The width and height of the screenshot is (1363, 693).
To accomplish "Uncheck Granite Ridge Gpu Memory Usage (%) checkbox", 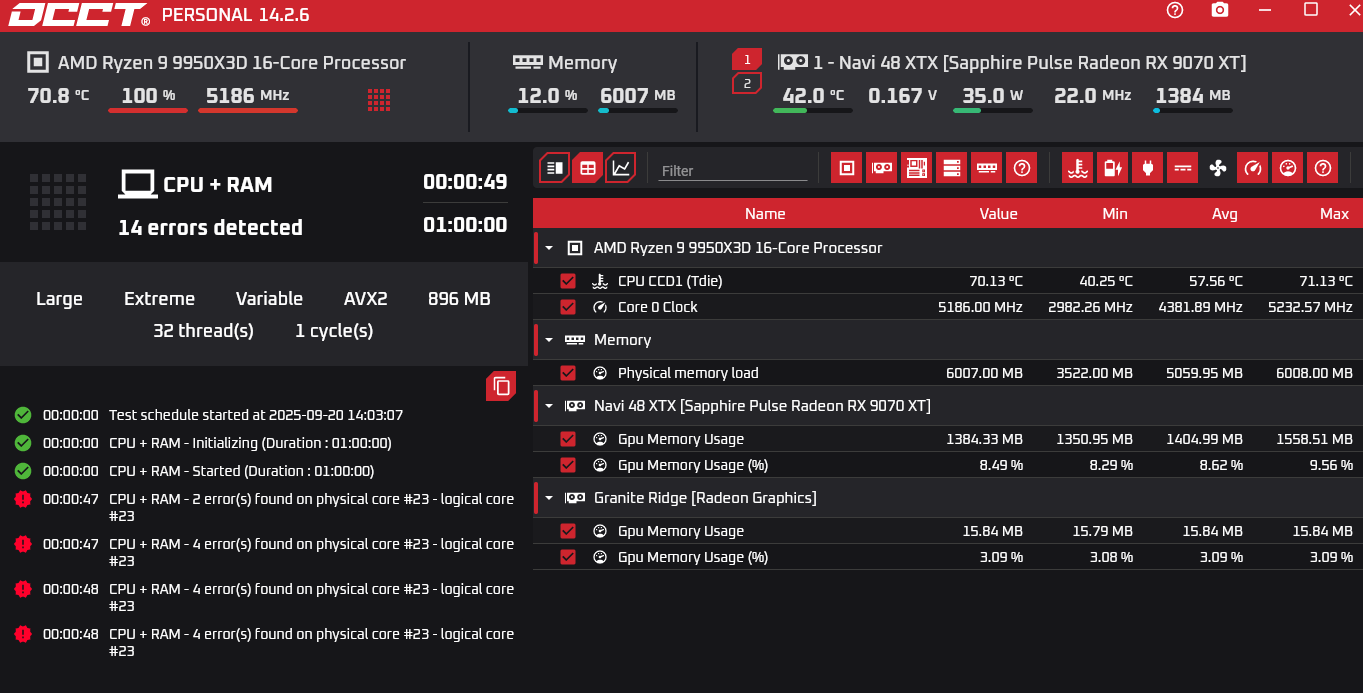I will click(x=568, y=557).
